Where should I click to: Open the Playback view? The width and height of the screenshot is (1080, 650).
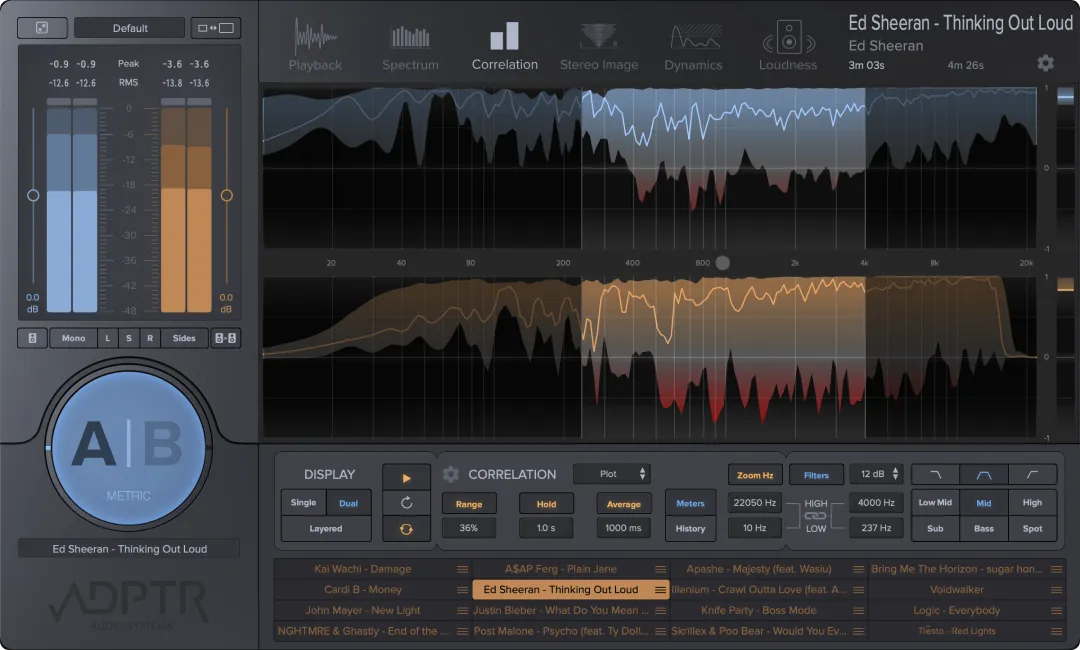click(315, 45)
